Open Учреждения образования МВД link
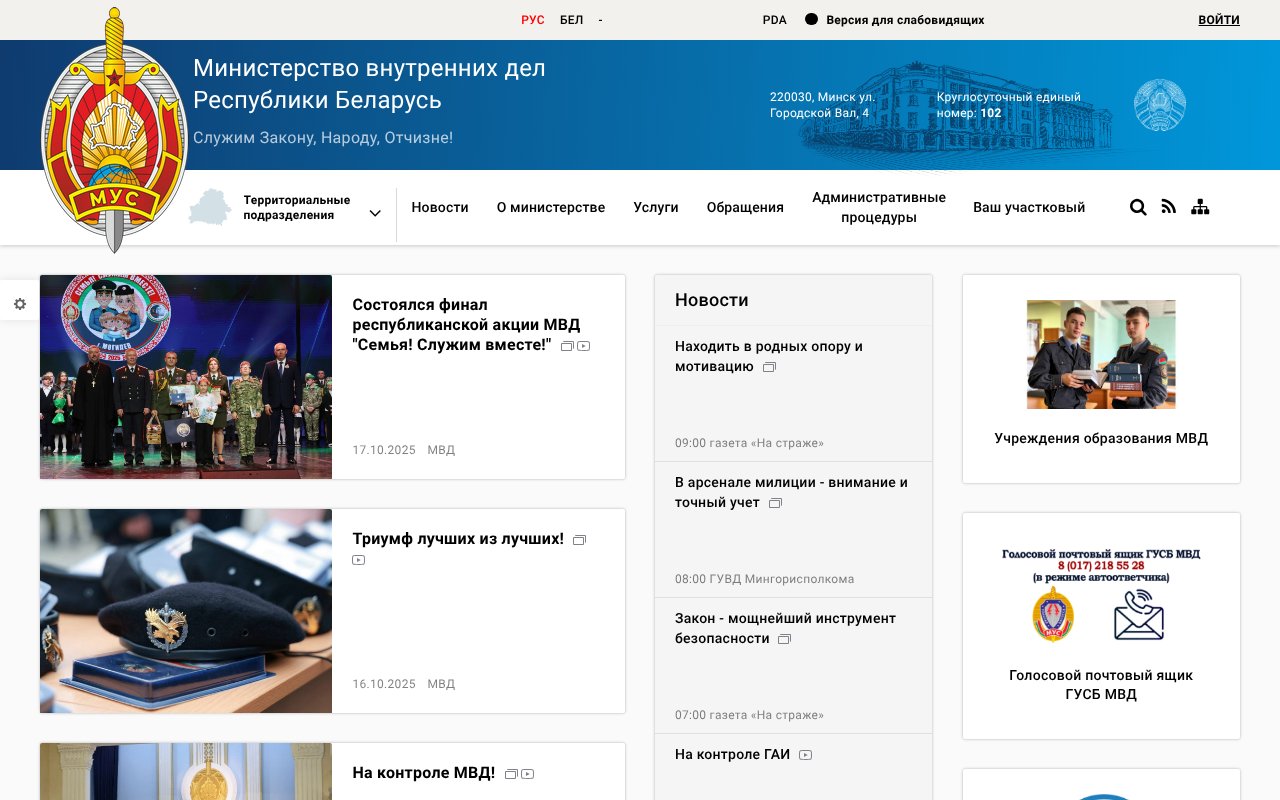This screenshot has width=1280, height=800. point(1101,438)
